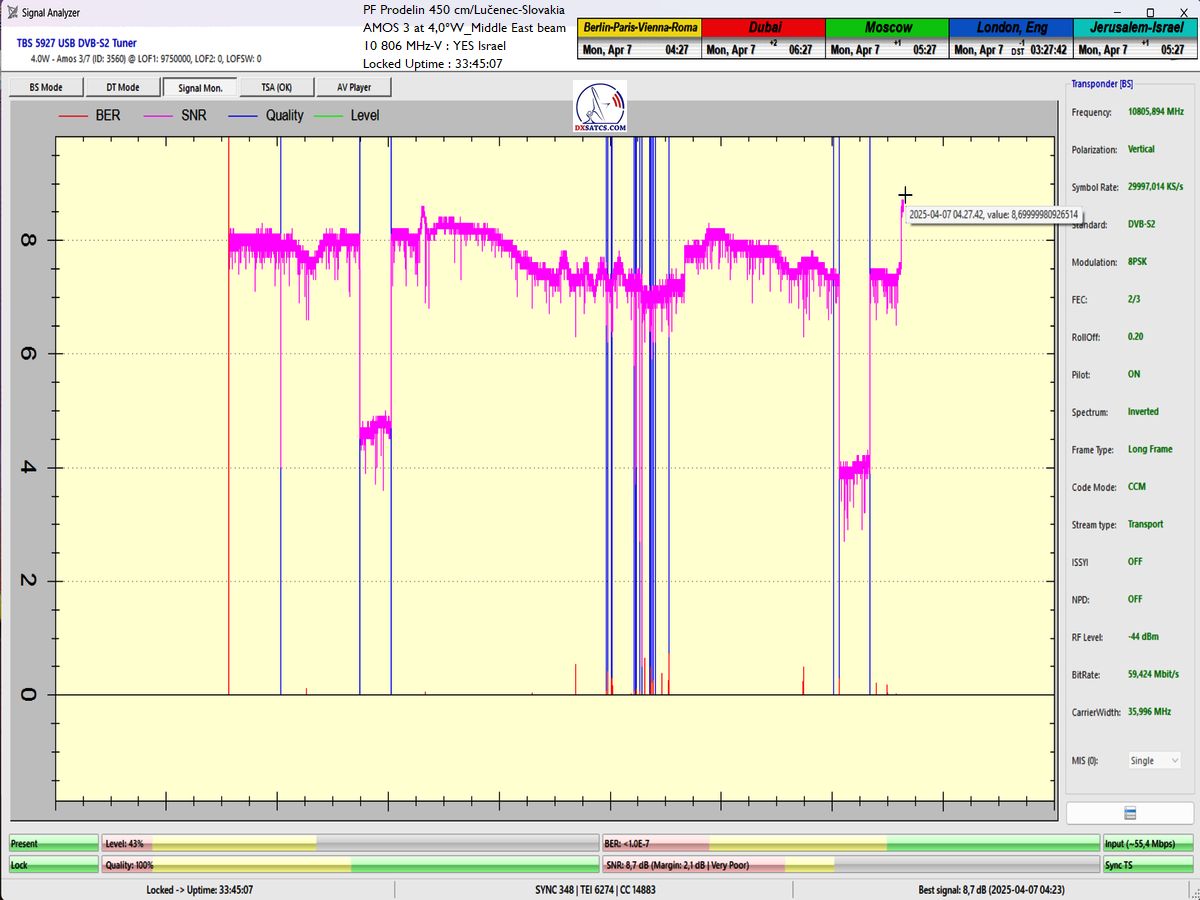This screenshot has width=1200, height=900.
Task: Click the Input (~55,4 Mbps) indicator button
Action: coord(1148,844)
